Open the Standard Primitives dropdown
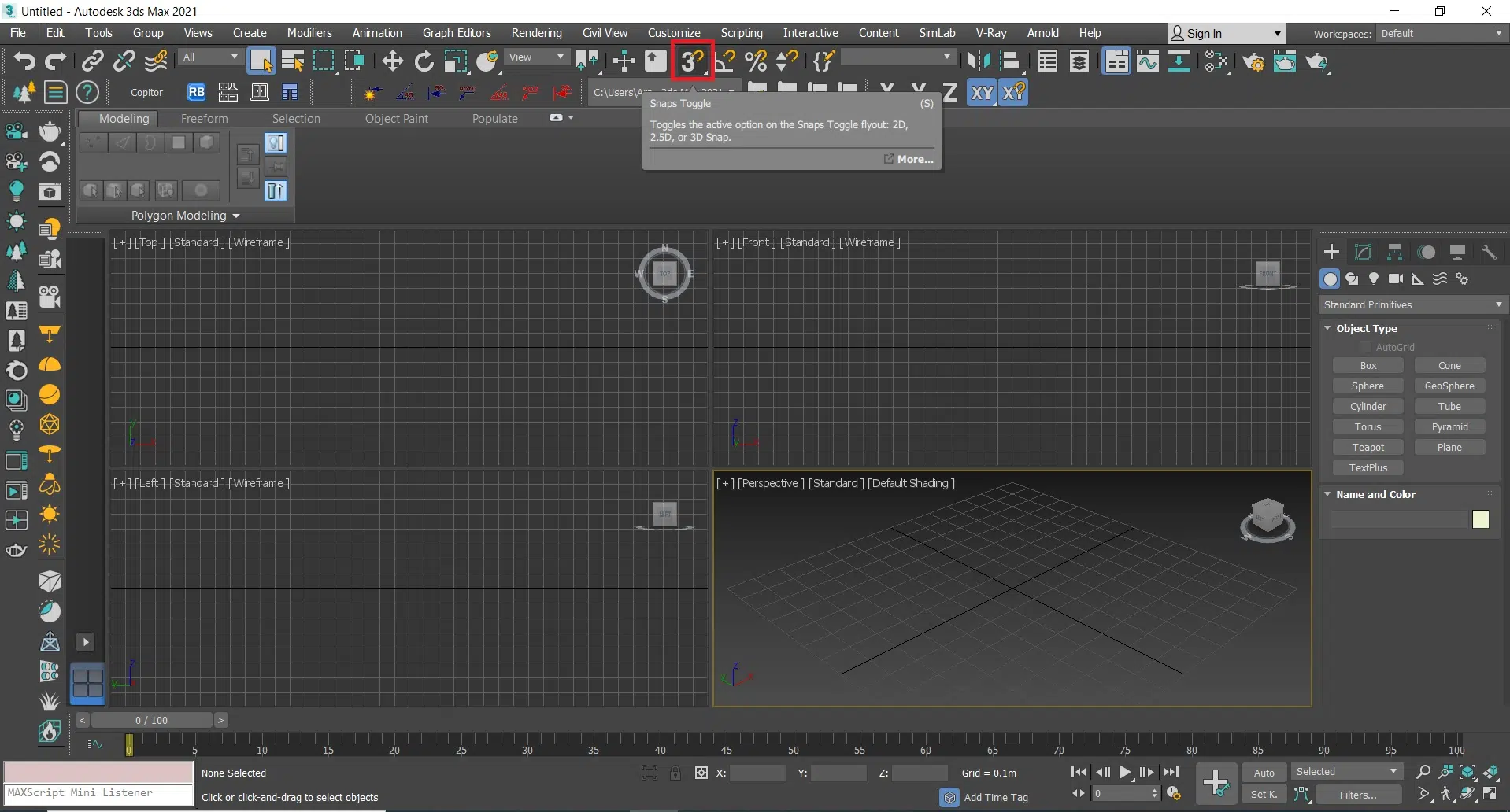 pyautogui.click(x=1412, y=304)
